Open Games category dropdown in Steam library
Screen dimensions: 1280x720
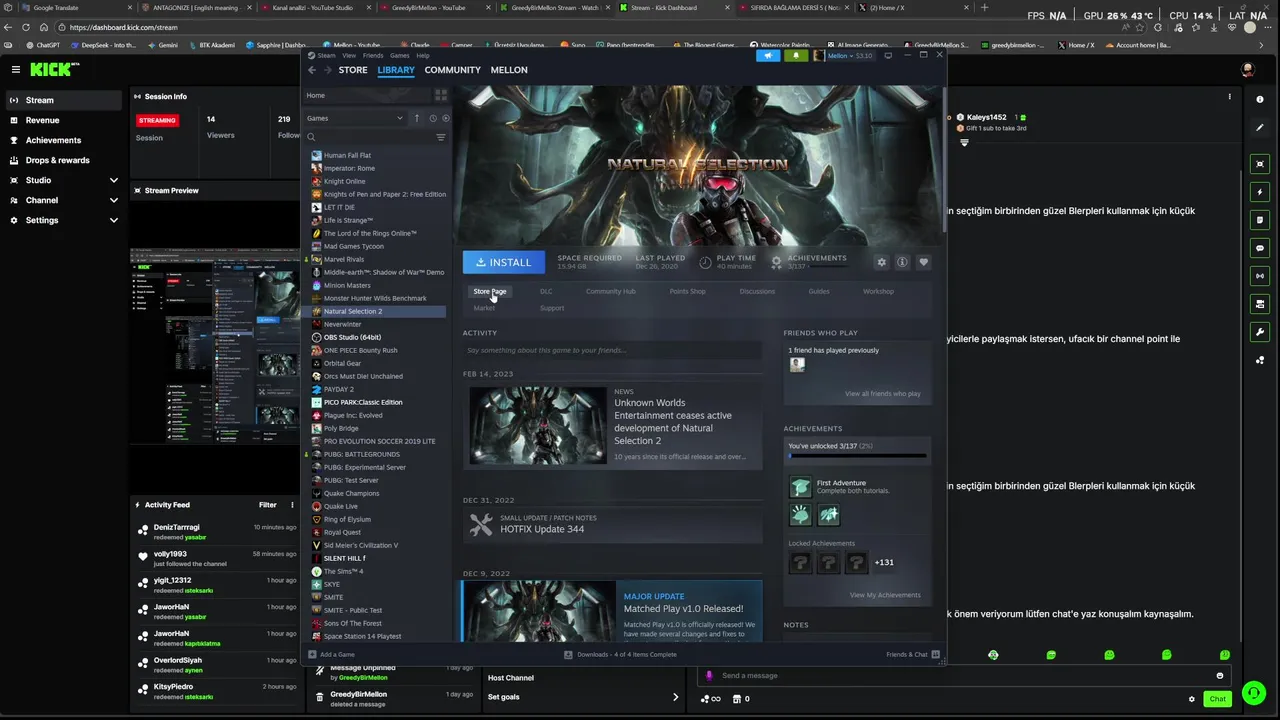point(355,118)
